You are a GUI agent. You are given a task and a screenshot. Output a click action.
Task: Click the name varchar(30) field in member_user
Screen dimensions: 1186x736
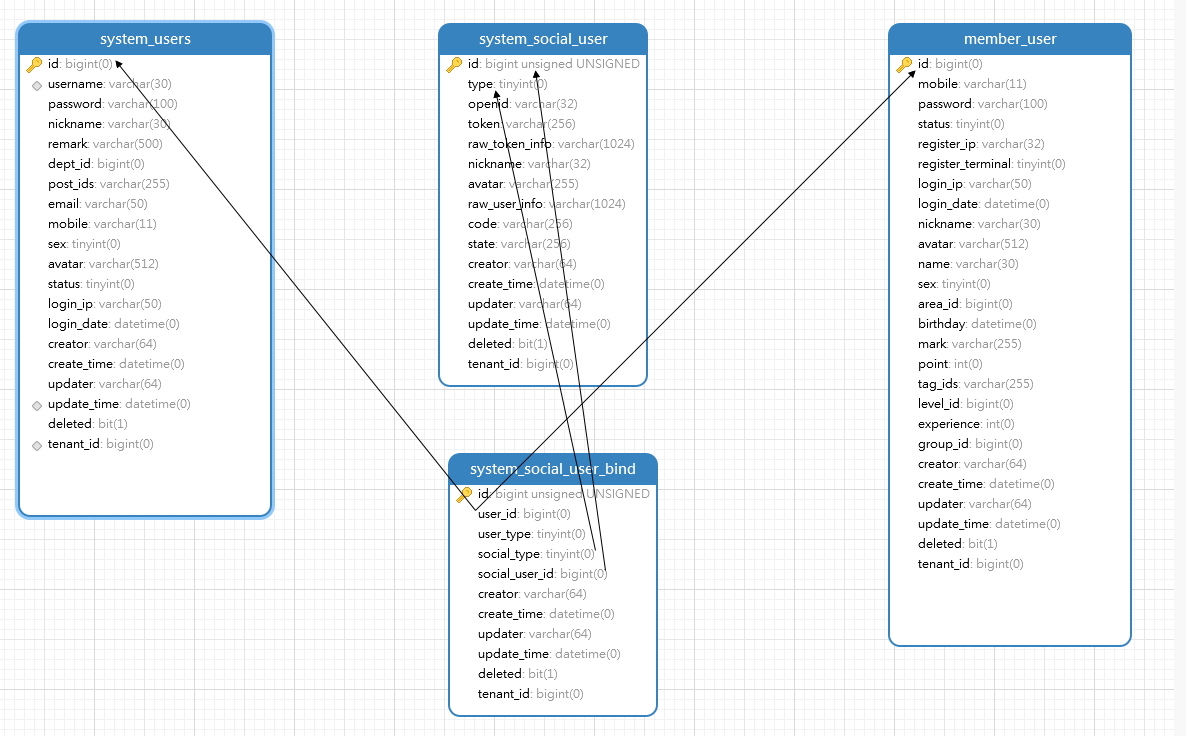(x=968, y=264)
